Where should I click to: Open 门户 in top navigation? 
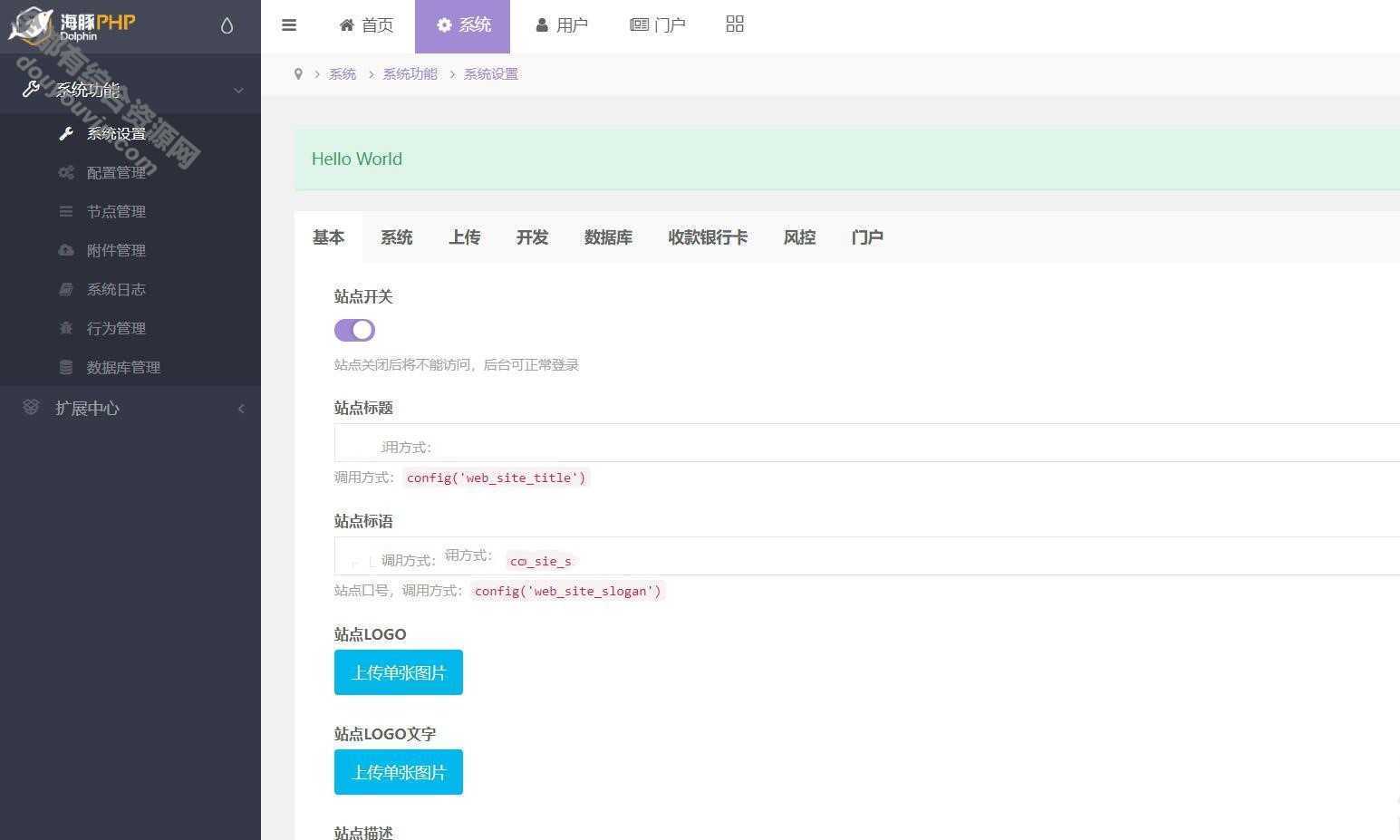coord(658,25)
